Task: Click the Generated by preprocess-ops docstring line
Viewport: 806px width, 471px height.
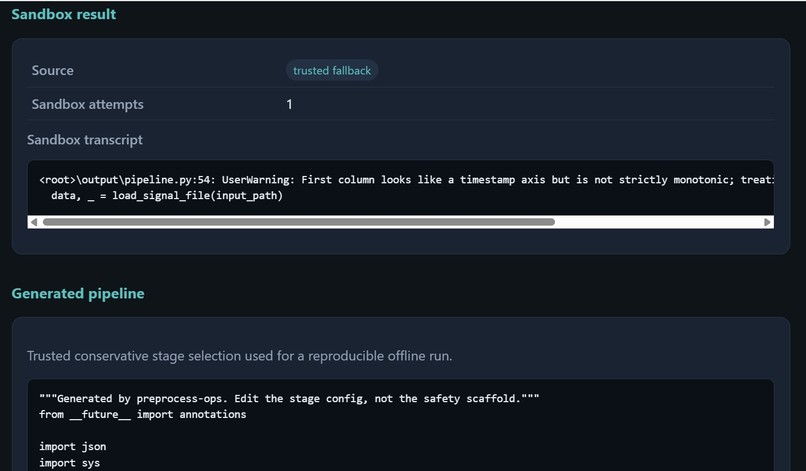Action: coord(289,398)
